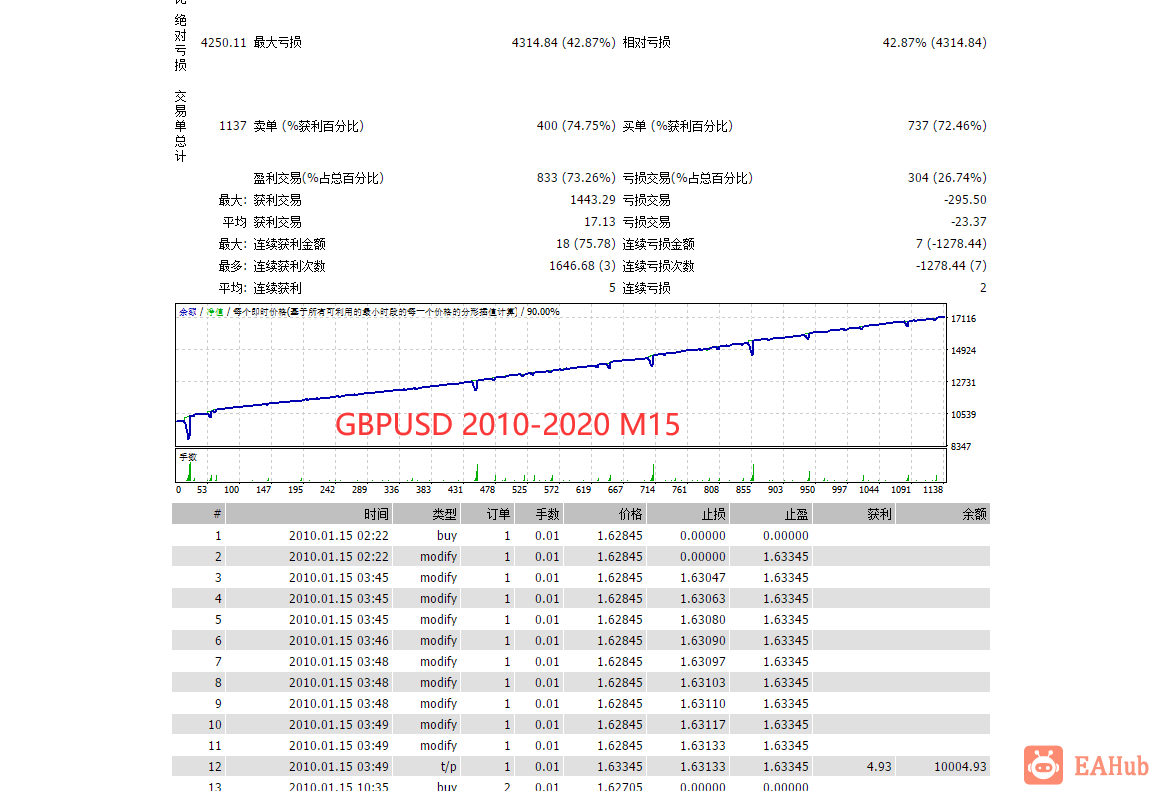
Task: Click largest profit trade value 1443.29
Action: tap(593, 200)
